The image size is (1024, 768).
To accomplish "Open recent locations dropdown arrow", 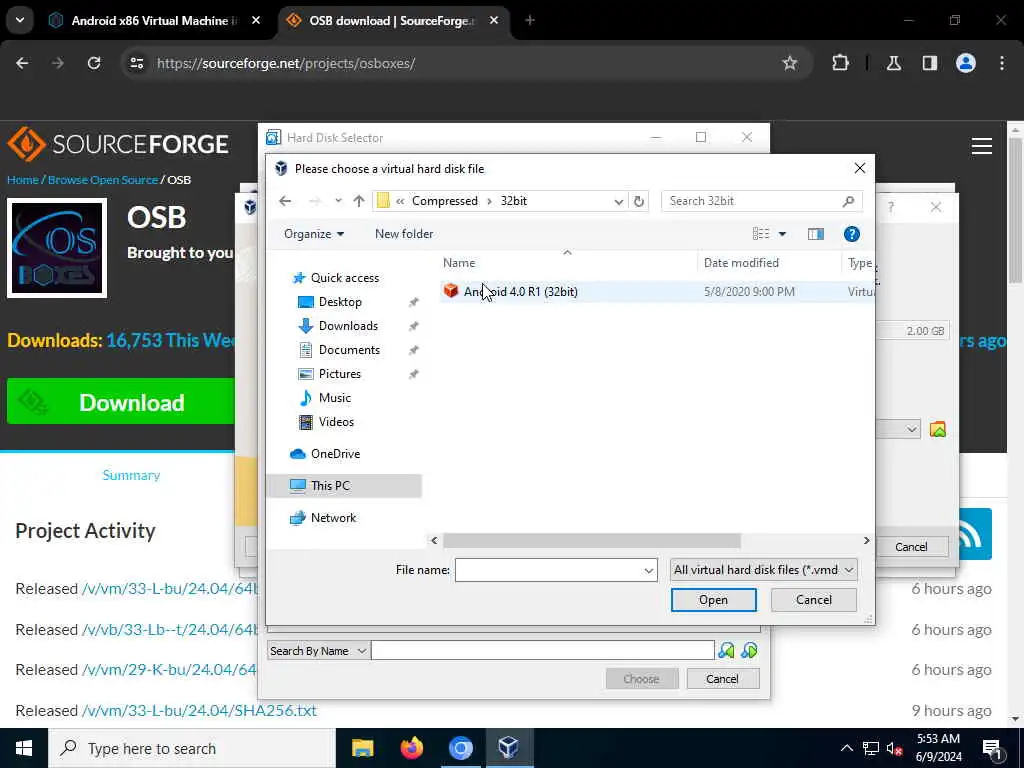I will click(338, 201).
